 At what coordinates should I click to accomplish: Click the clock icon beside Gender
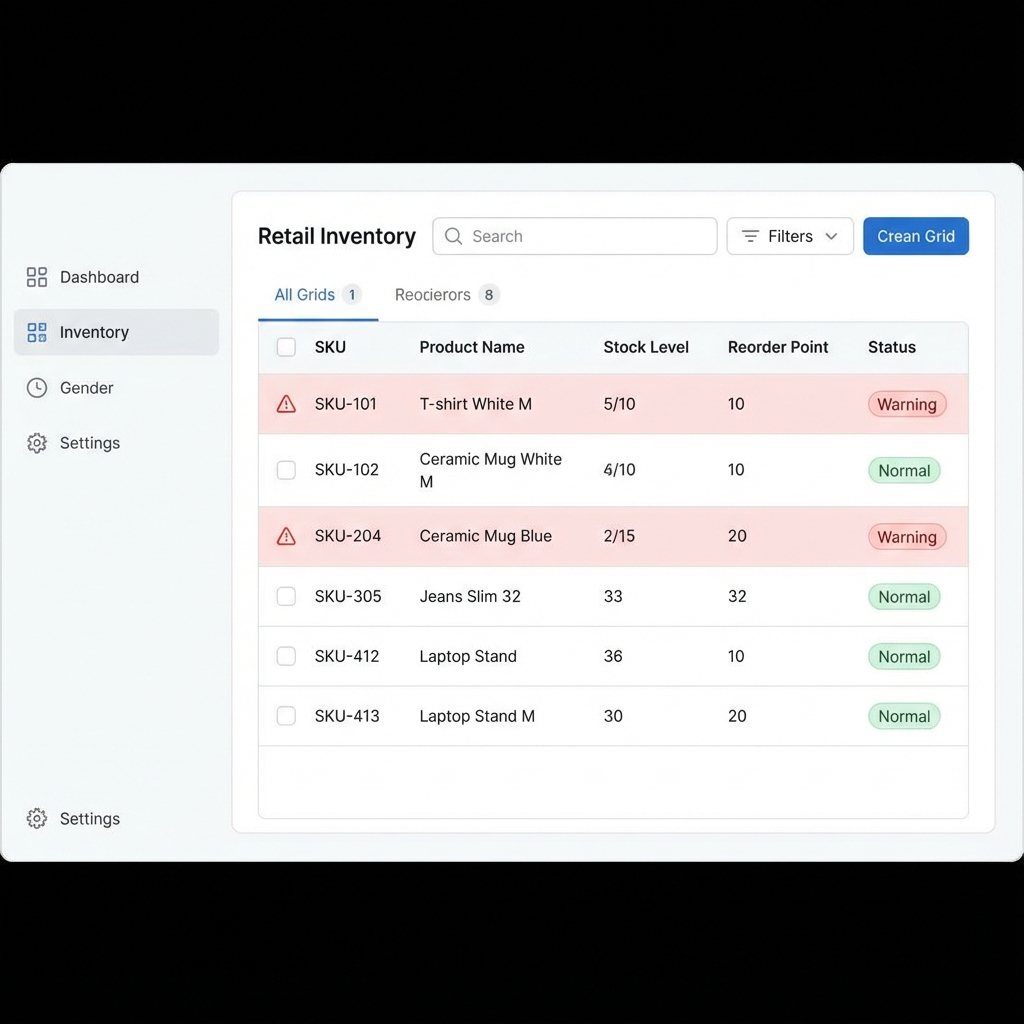37,388
